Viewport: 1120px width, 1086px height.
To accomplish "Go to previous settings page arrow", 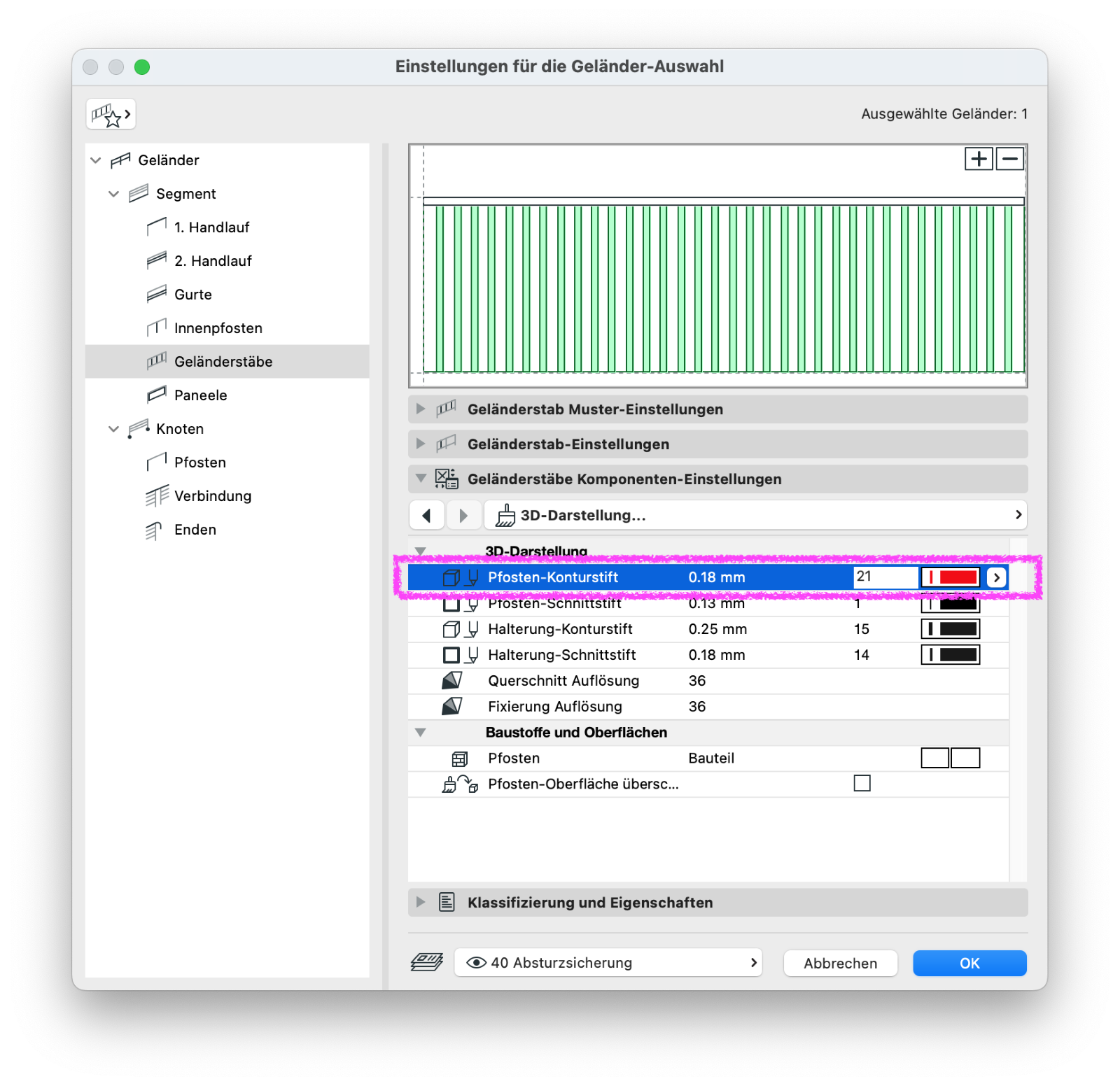I will [426, 515].
